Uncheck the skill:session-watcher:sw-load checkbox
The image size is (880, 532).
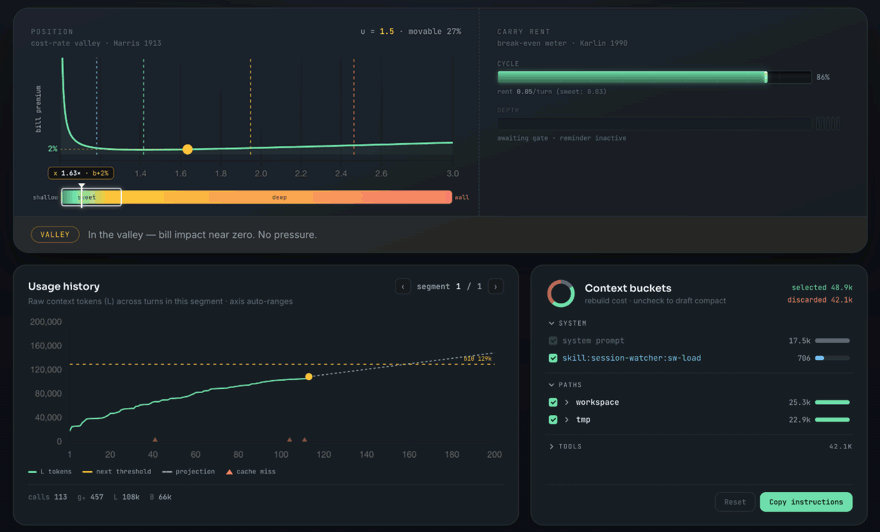(553, 358)
